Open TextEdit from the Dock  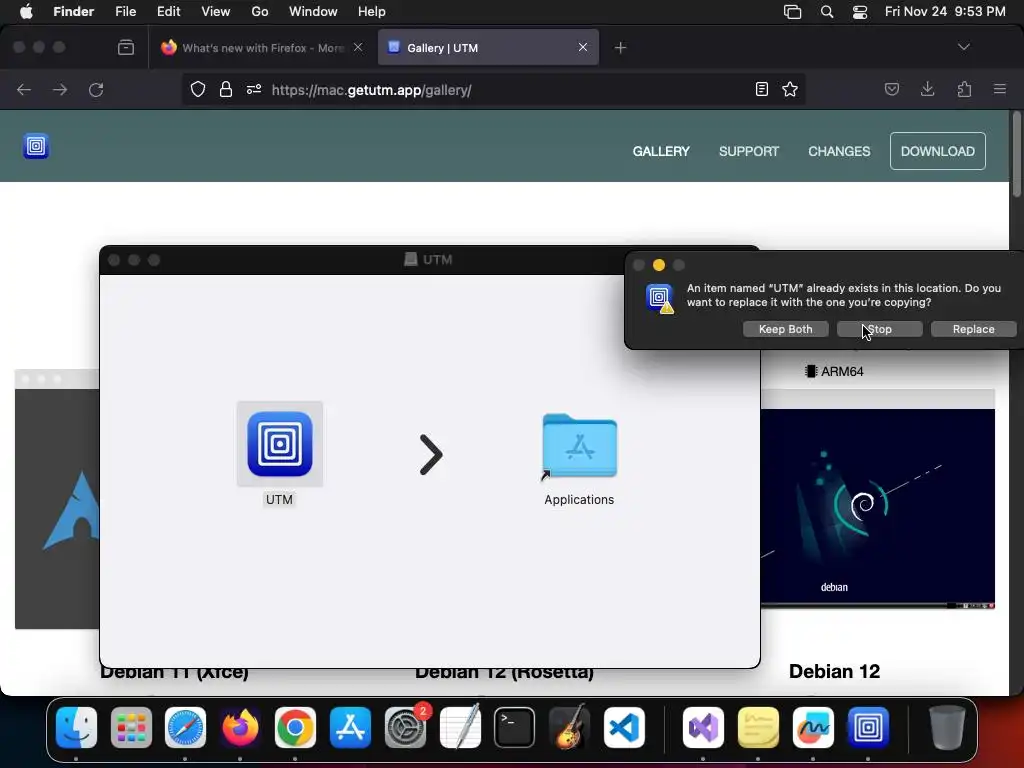(460, 728)
